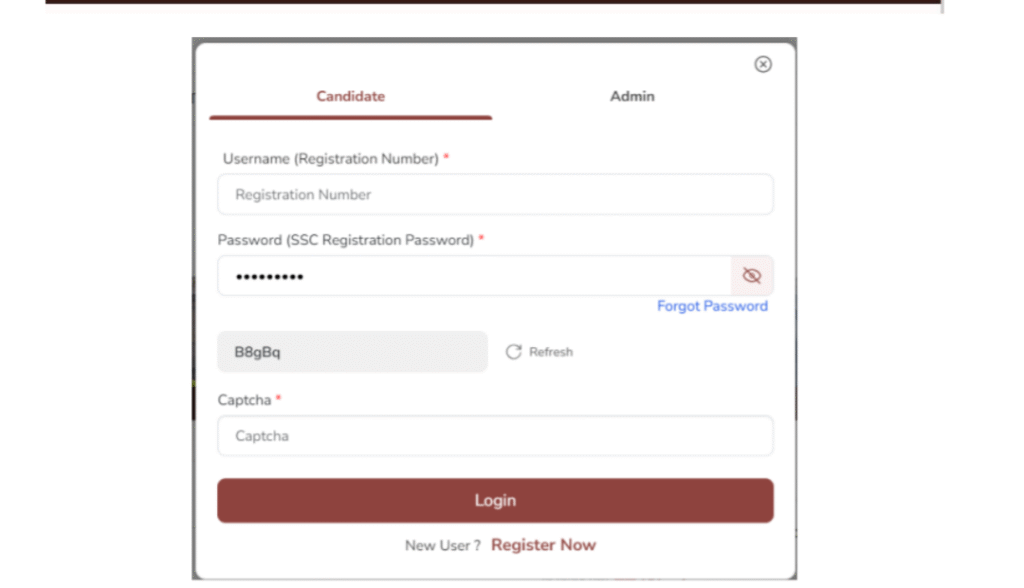Click the Captcha field label

pos(244,400)
